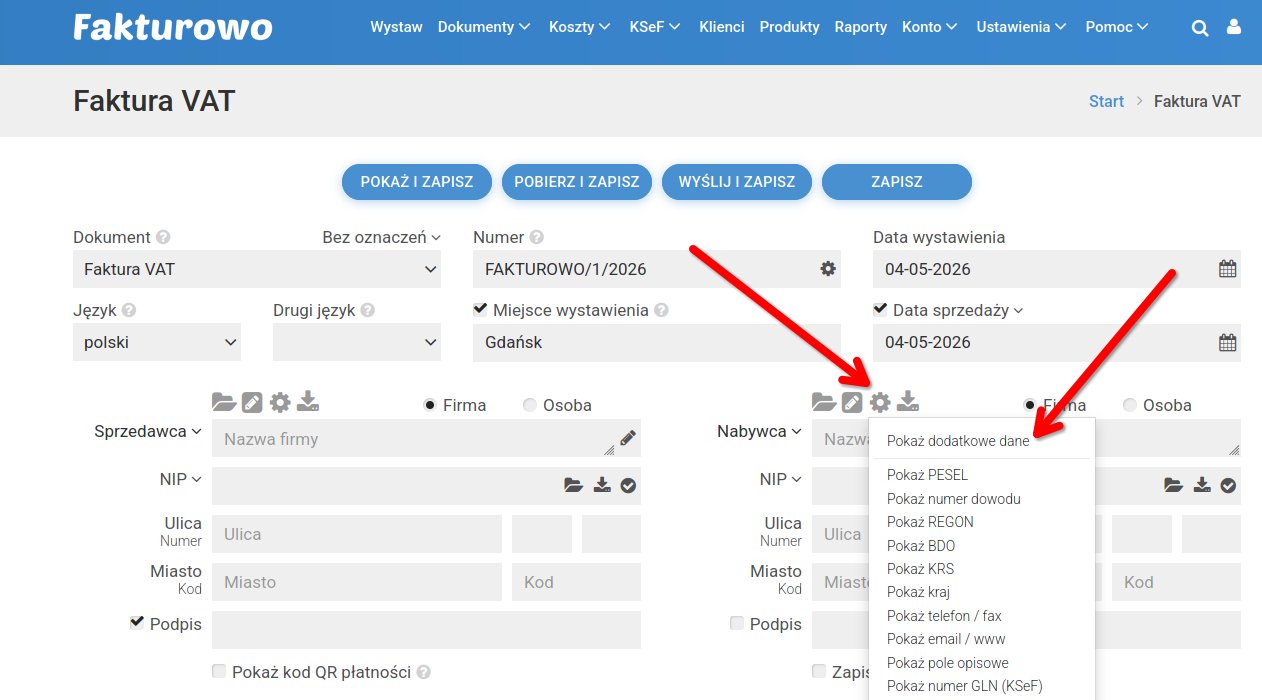Image resolution: width=1262 pixels, height=700 pixels.
Task: Uncheck Sprzedawca Podpis checkbox
Action: (x=137, y=622)
